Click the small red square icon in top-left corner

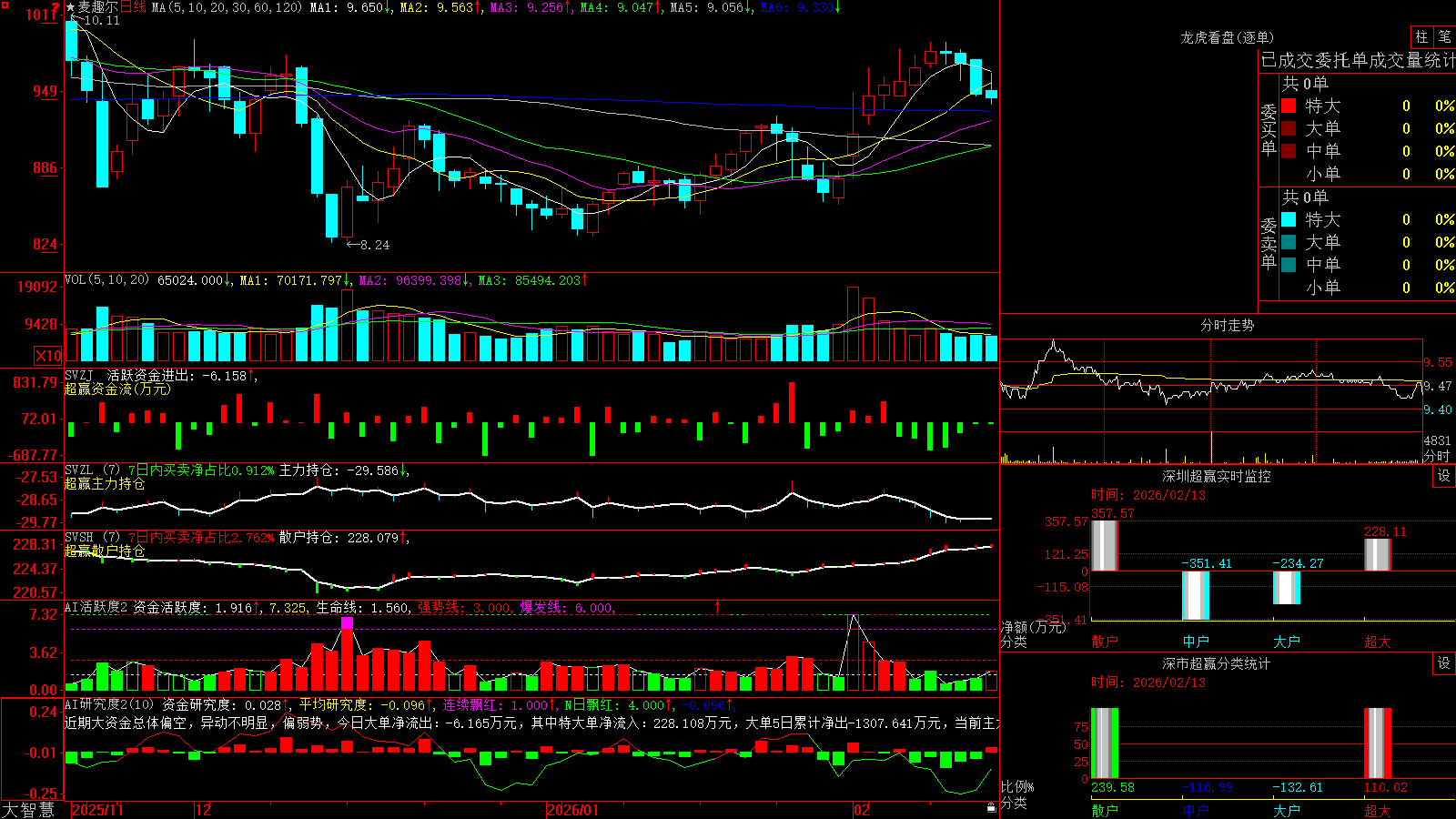click(4, 4)
